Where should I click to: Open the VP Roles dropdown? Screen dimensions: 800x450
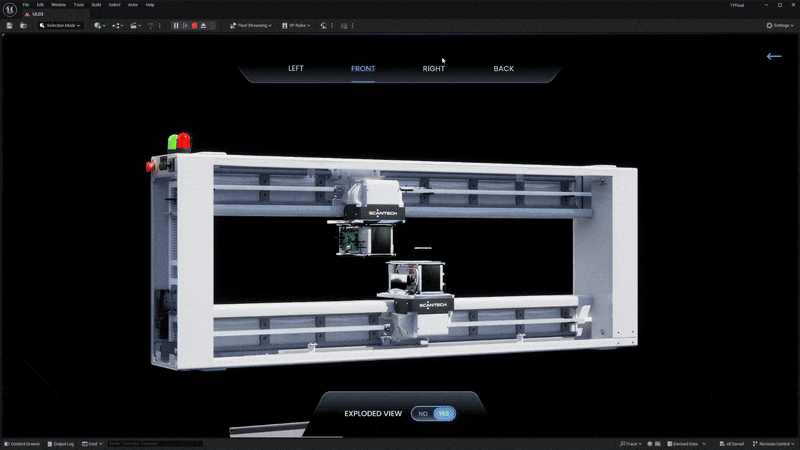click(296, 25)
